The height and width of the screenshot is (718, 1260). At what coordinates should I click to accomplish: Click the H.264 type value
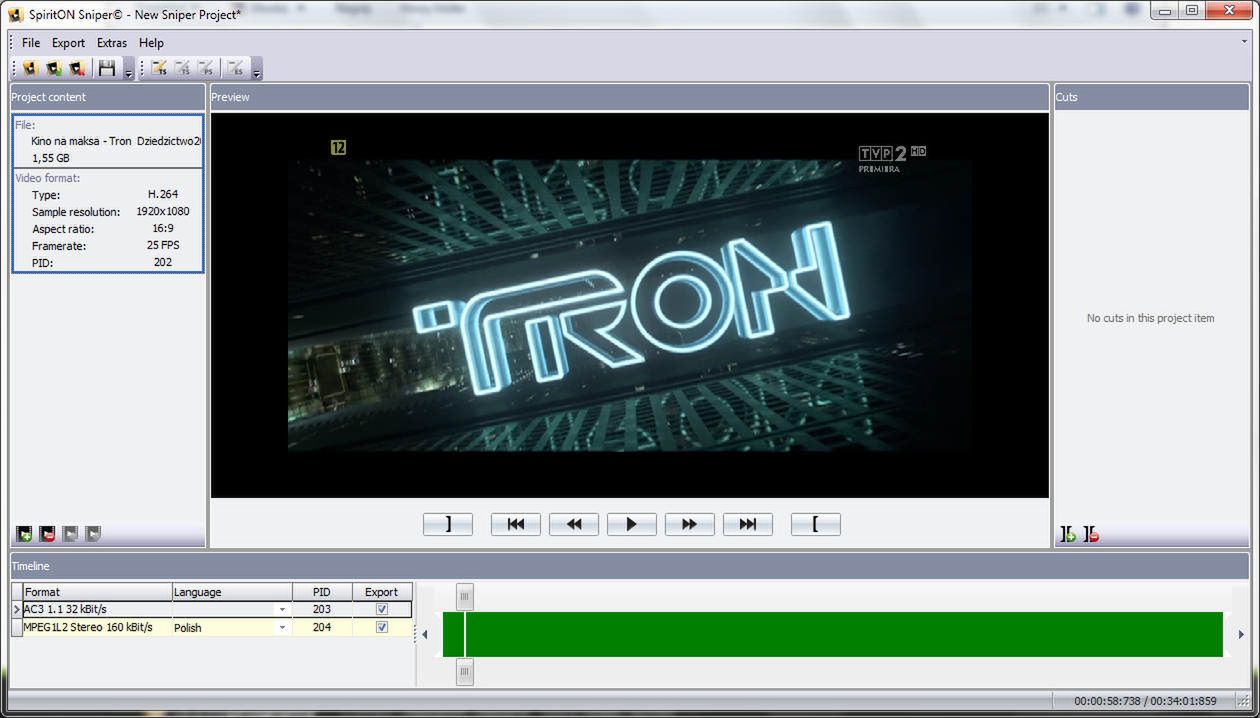(x=163, y=195)
